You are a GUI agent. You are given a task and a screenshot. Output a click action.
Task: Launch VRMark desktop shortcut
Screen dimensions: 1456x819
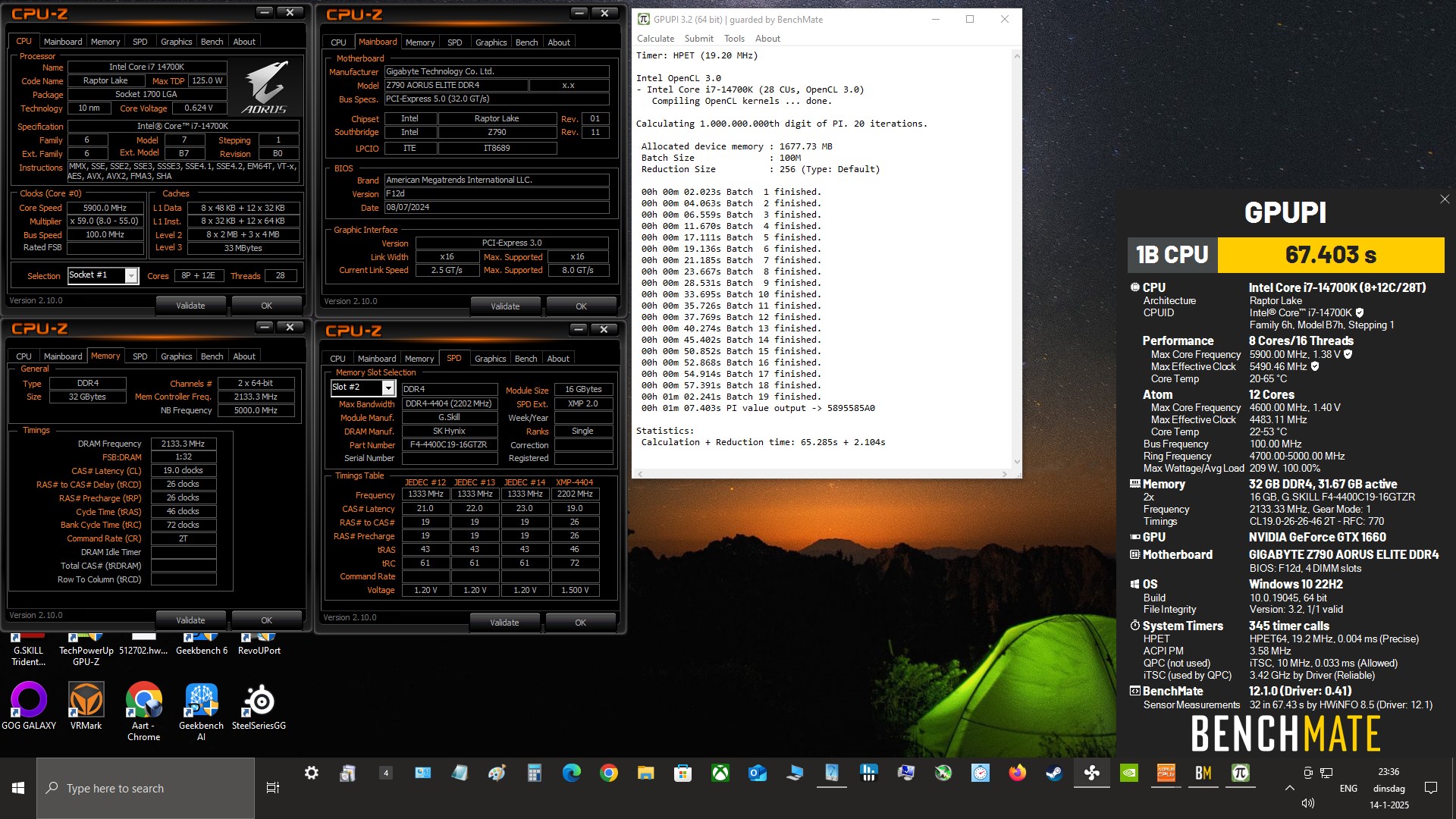click(x=86, y=706)
